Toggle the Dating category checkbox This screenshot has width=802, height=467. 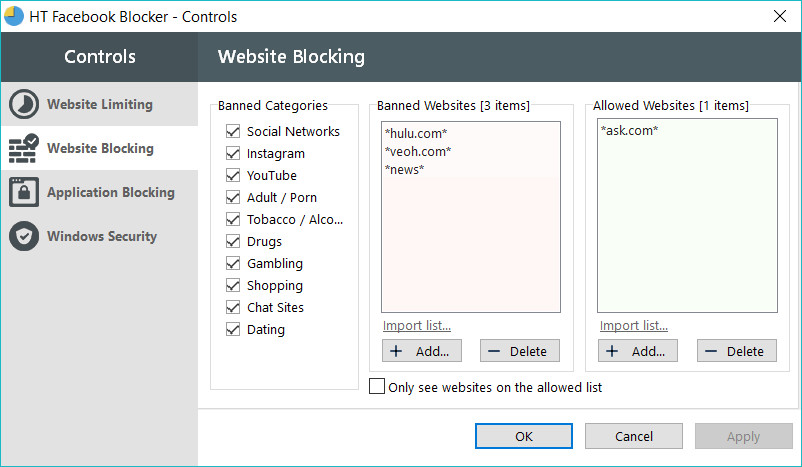[233, 329]
